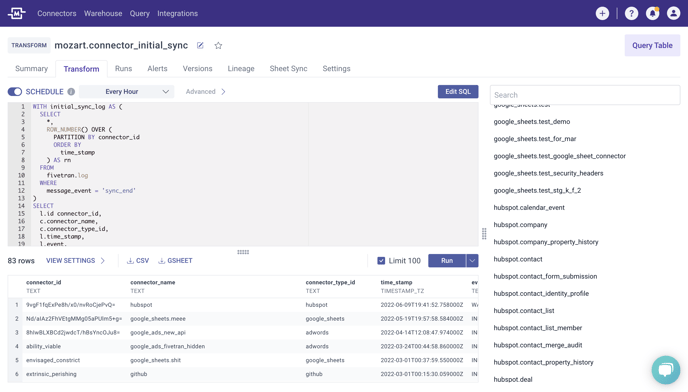Image resolution: width=688 pixels, height=392 pixels.
Task: Click the edit pencil icon beside transform name
Action: pos(200,45)
